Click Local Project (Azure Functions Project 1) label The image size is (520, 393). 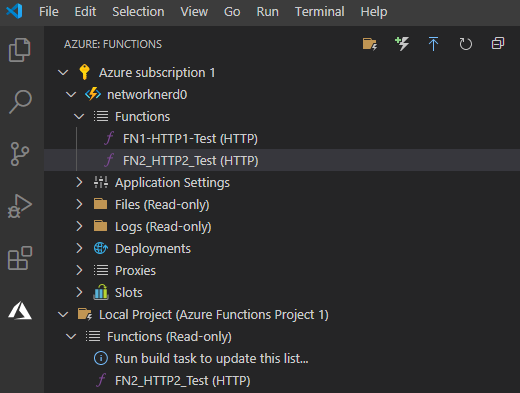tap(214, 315)
